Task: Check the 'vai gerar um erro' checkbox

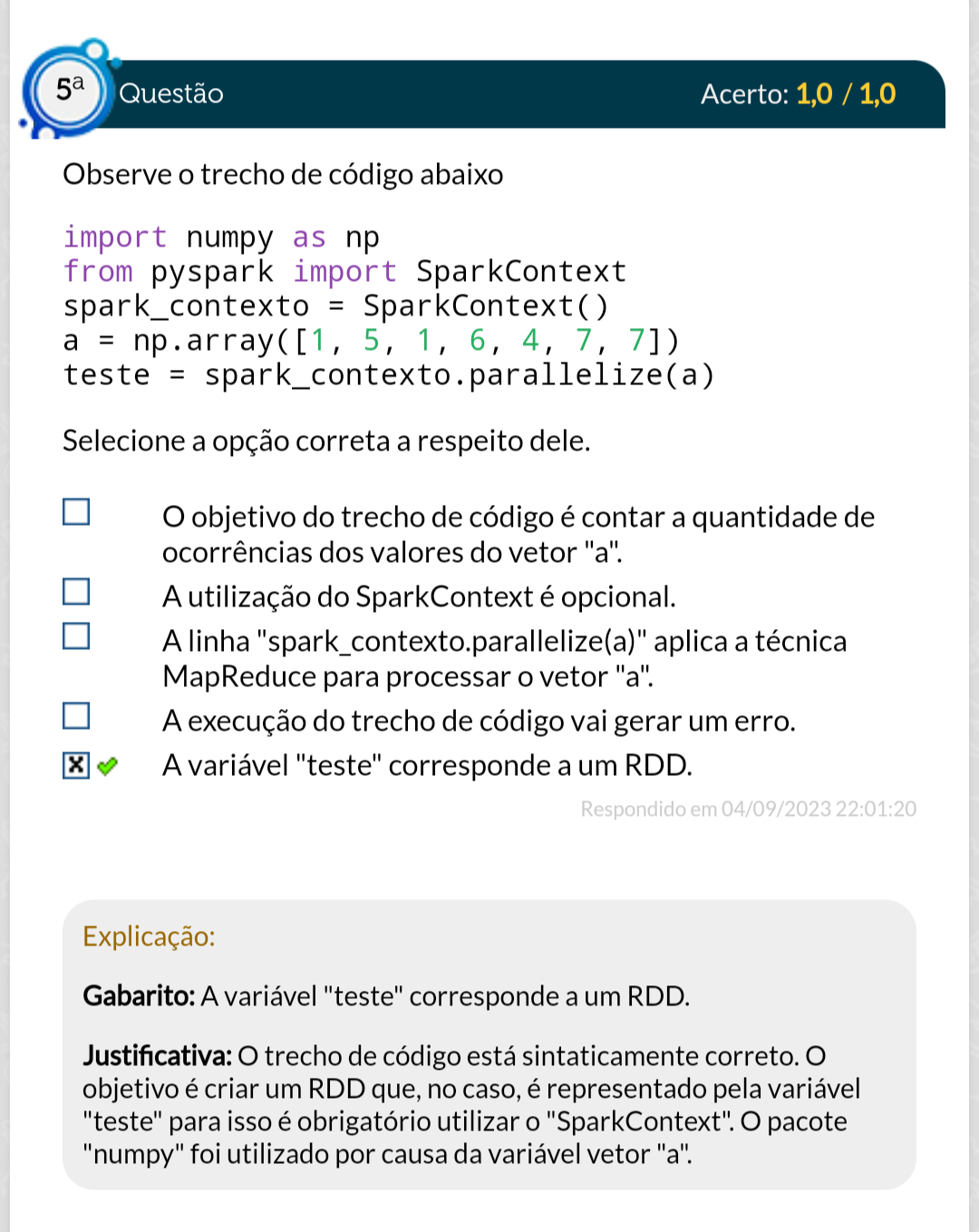Action: pyautogui.click(x=76, y=716)
